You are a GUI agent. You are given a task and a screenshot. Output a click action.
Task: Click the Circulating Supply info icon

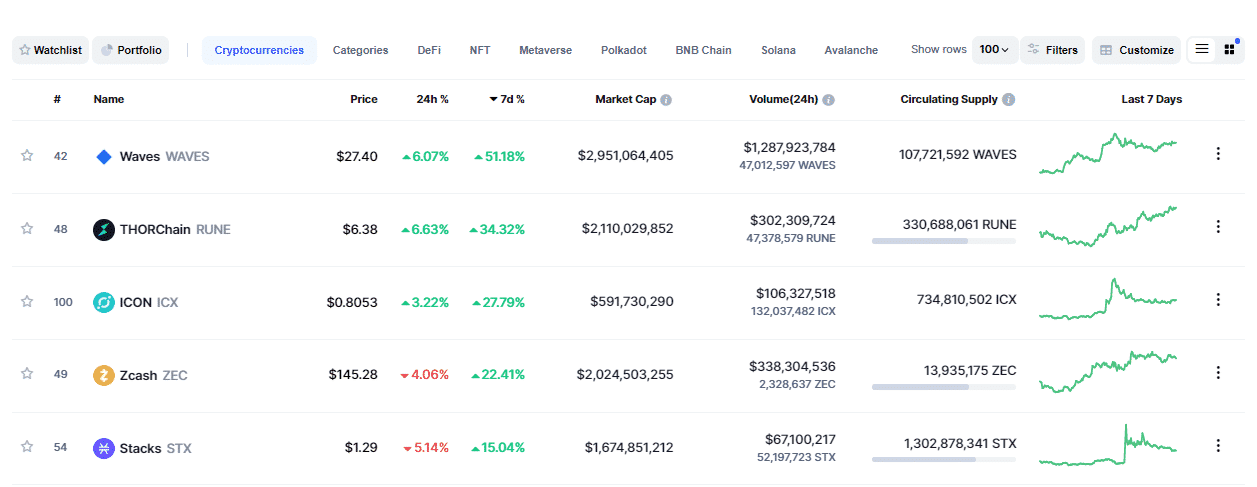point(1008,100)
